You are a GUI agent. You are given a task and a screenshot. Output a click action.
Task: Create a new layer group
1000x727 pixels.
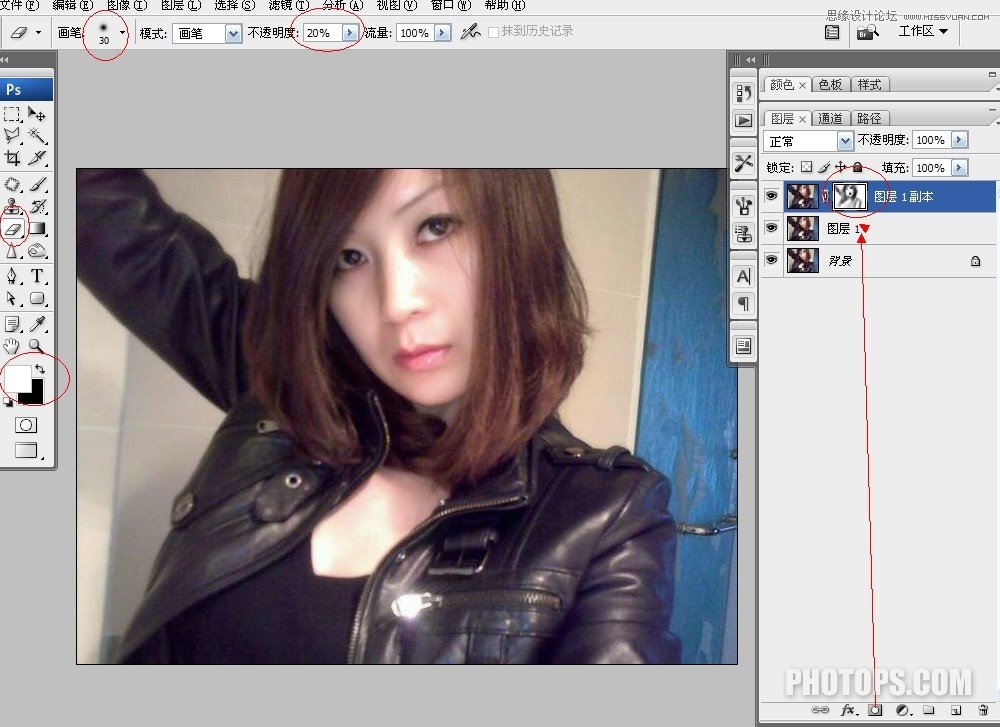tap(929, 710)
